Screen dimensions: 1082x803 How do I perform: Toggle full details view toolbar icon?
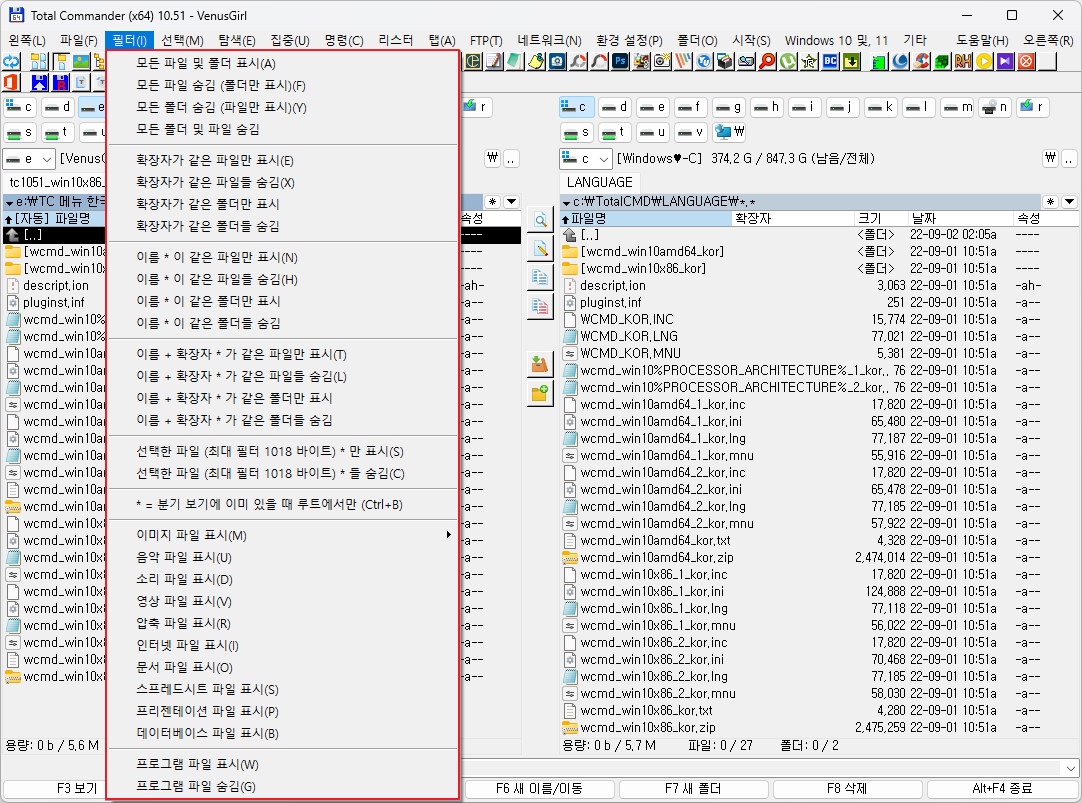(60, 61)
